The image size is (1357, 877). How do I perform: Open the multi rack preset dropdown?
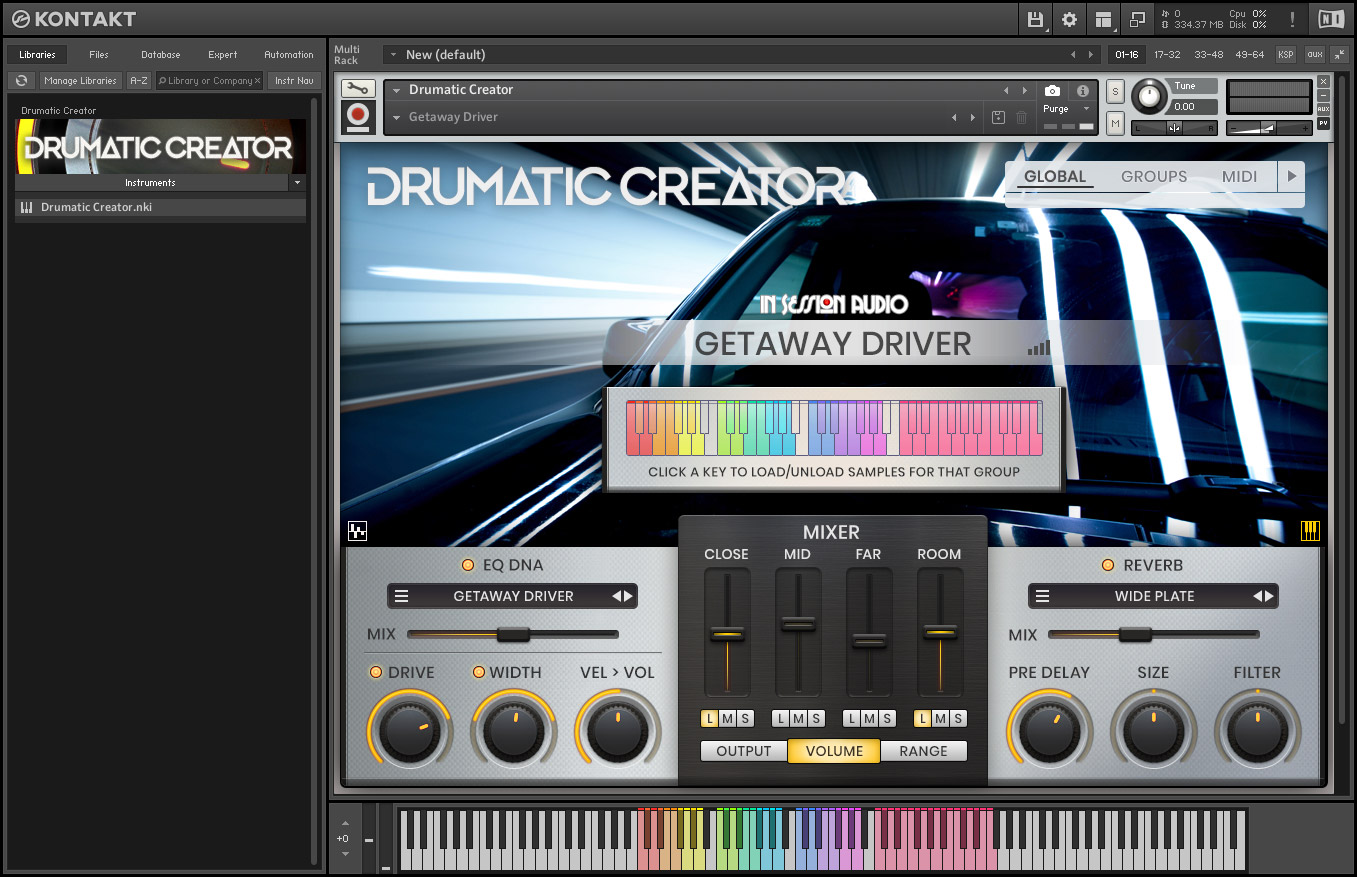coord(392,54)
